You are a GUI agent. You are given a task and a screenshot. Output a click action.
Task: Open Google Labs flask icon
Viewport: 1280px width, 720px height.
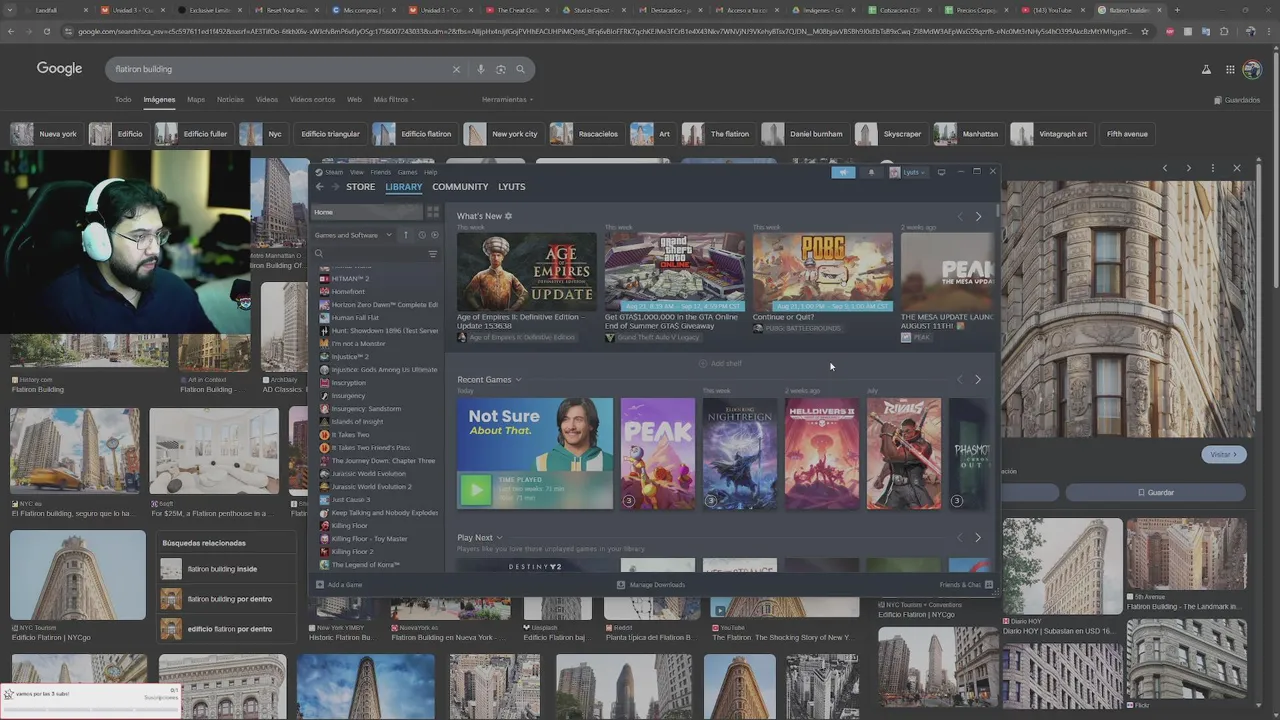[x=1205, y=69]
